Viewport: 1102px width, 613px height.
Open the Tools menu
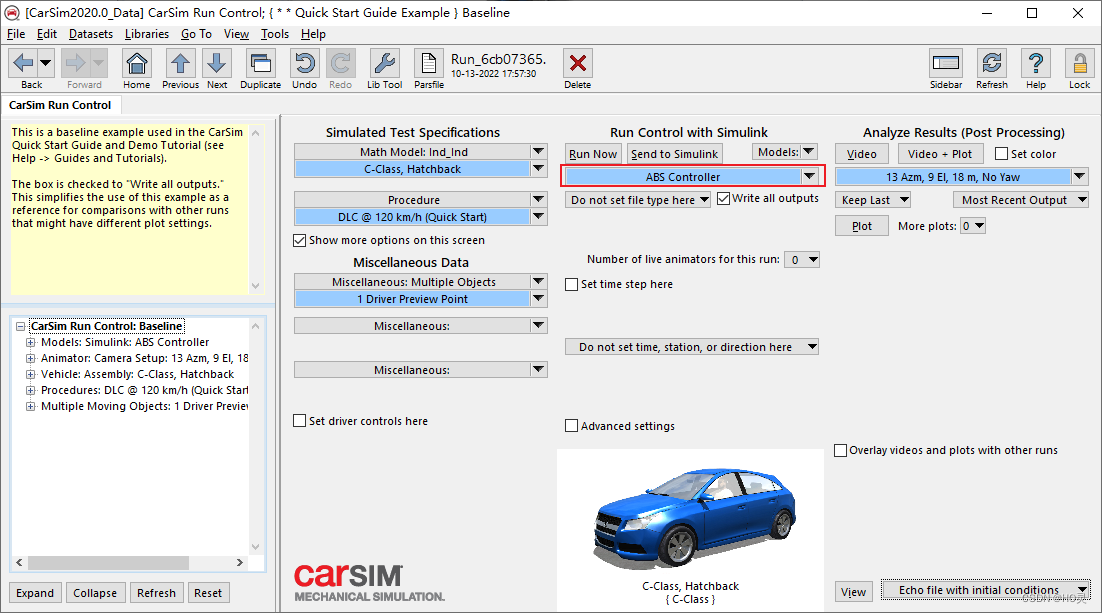275,34
